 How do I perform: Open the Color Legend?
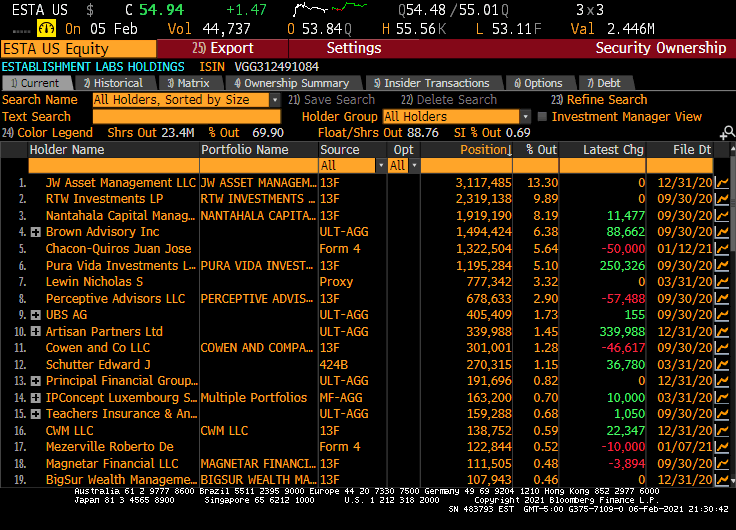pos(47,133)
